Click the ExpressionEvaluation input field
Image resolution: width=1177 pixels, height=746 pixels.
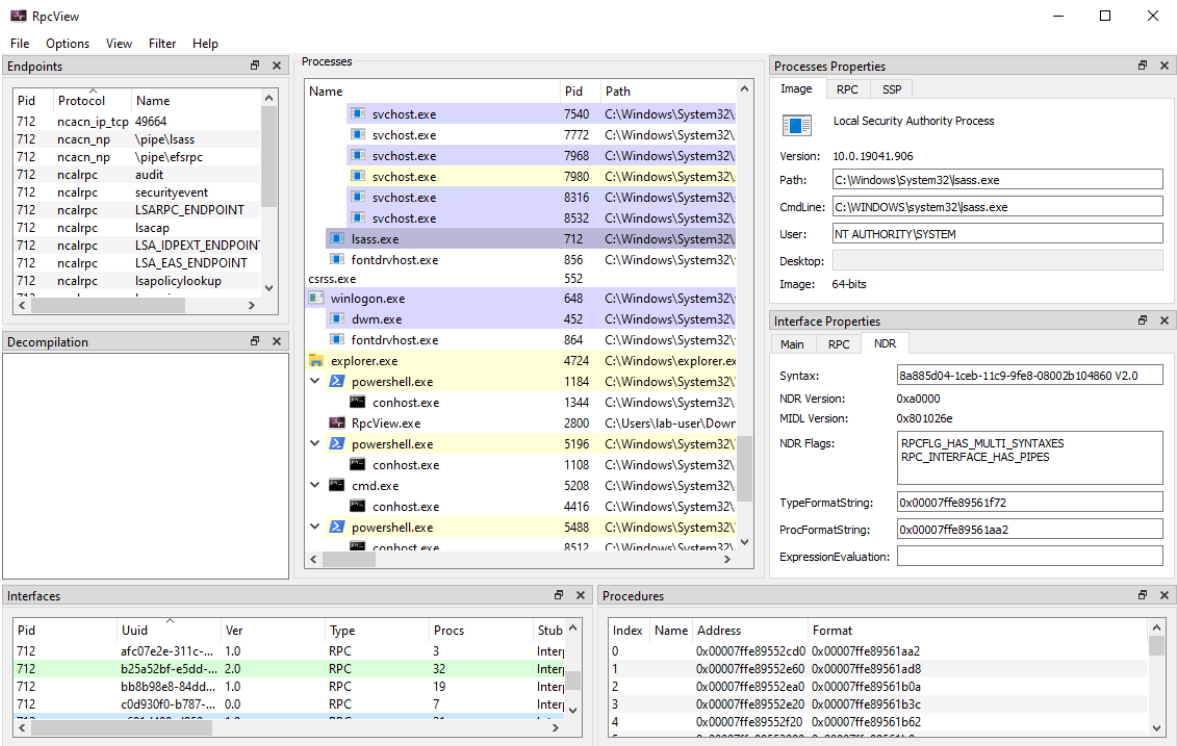pos(1029,555)
